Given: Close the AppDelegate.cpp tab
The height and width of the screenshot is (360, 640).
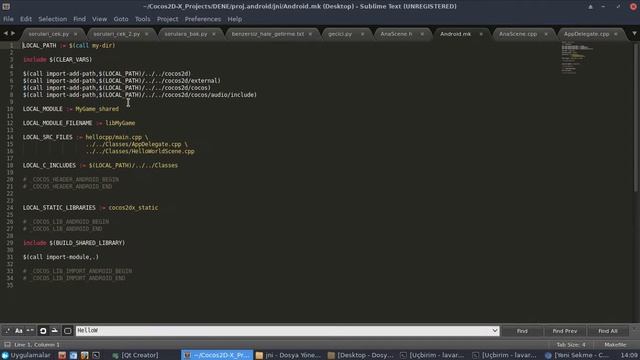Looking at the screenshot, I should pos(616,34).
